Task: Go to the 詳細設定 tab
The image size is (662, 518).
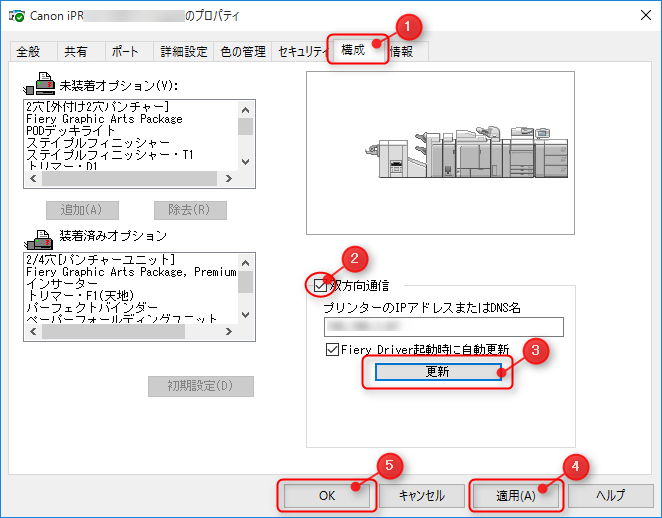Action: click(x=184, y=52)
